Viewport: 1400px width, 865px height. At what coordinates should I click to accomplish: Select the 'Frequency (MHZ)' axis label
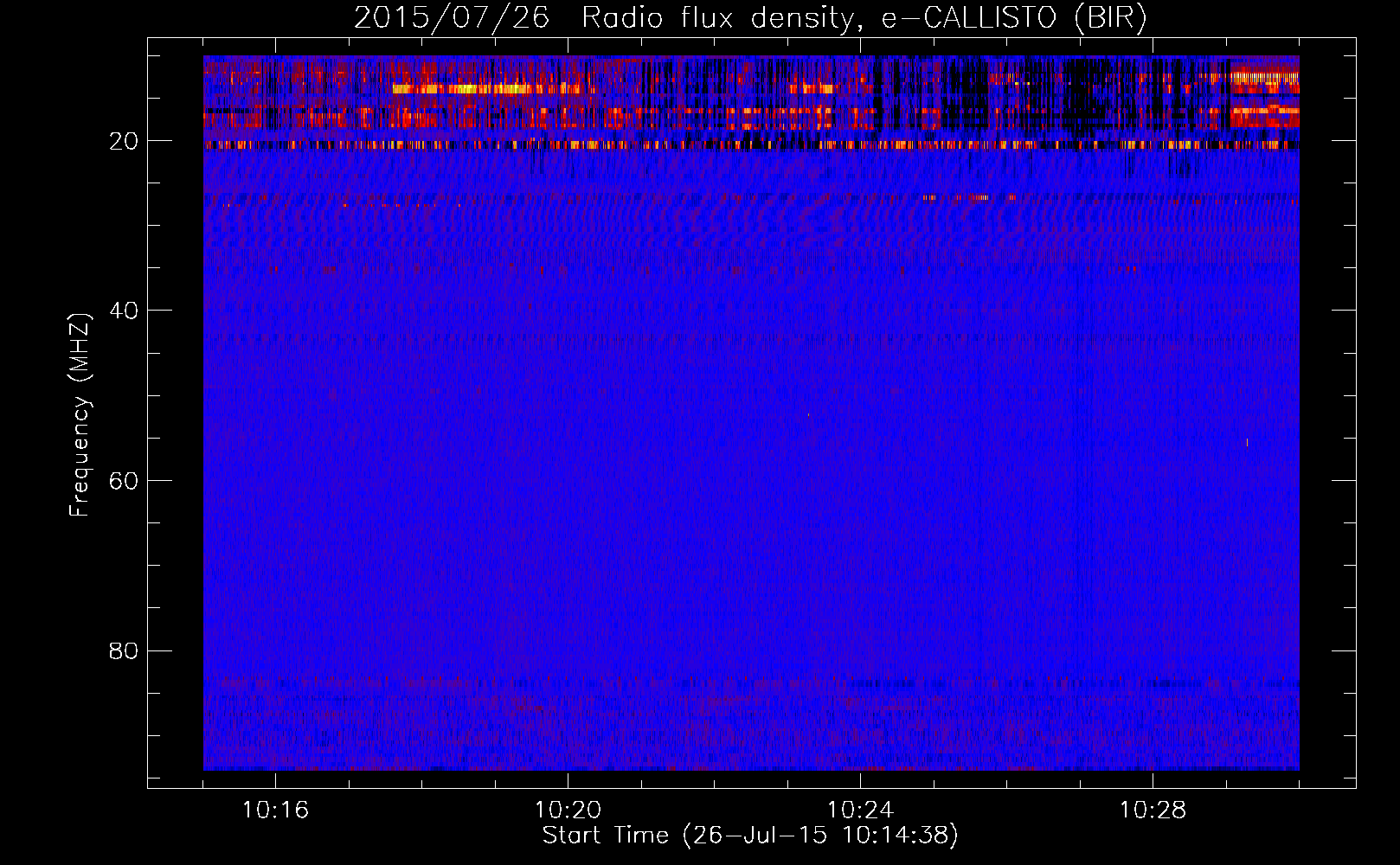pos(80,415)
